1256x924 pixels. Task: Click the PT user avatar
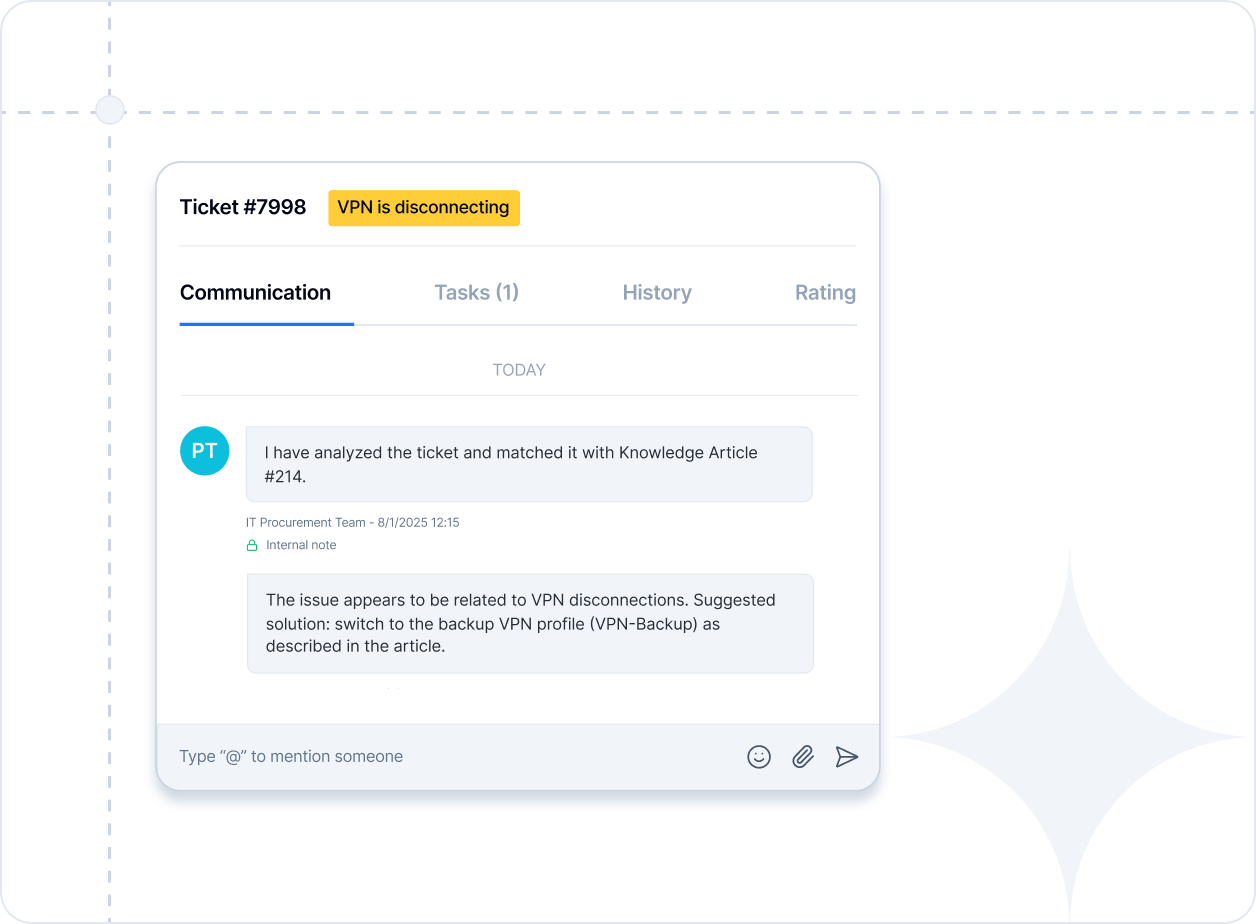point(205,451)
